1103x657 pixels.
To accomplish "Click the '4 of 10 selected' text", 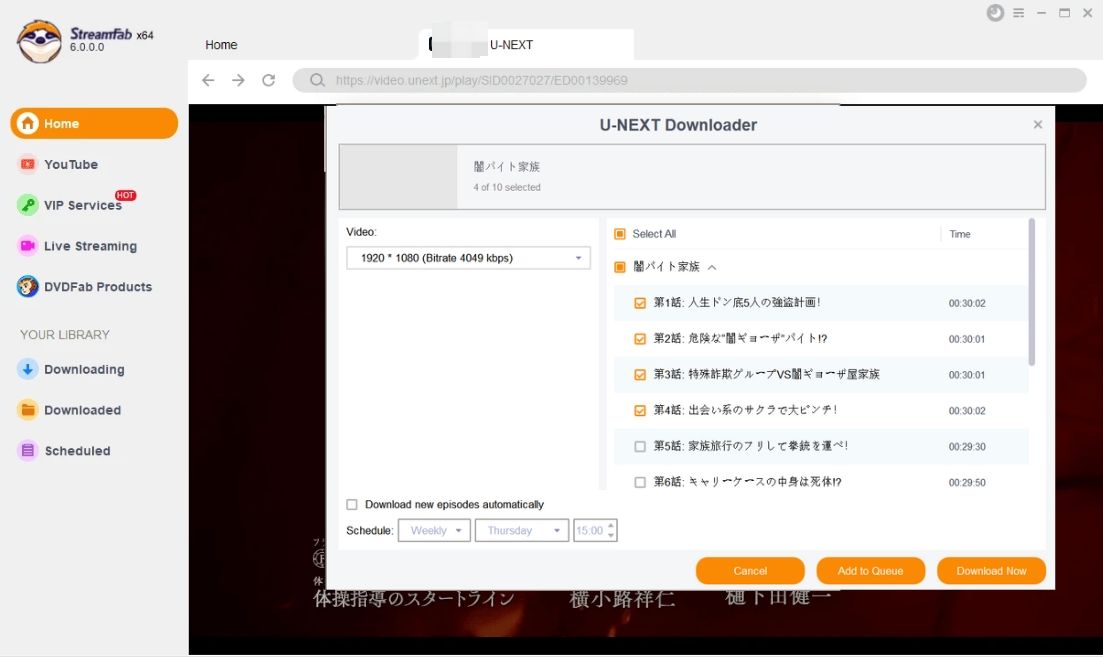I will (506, 187).
